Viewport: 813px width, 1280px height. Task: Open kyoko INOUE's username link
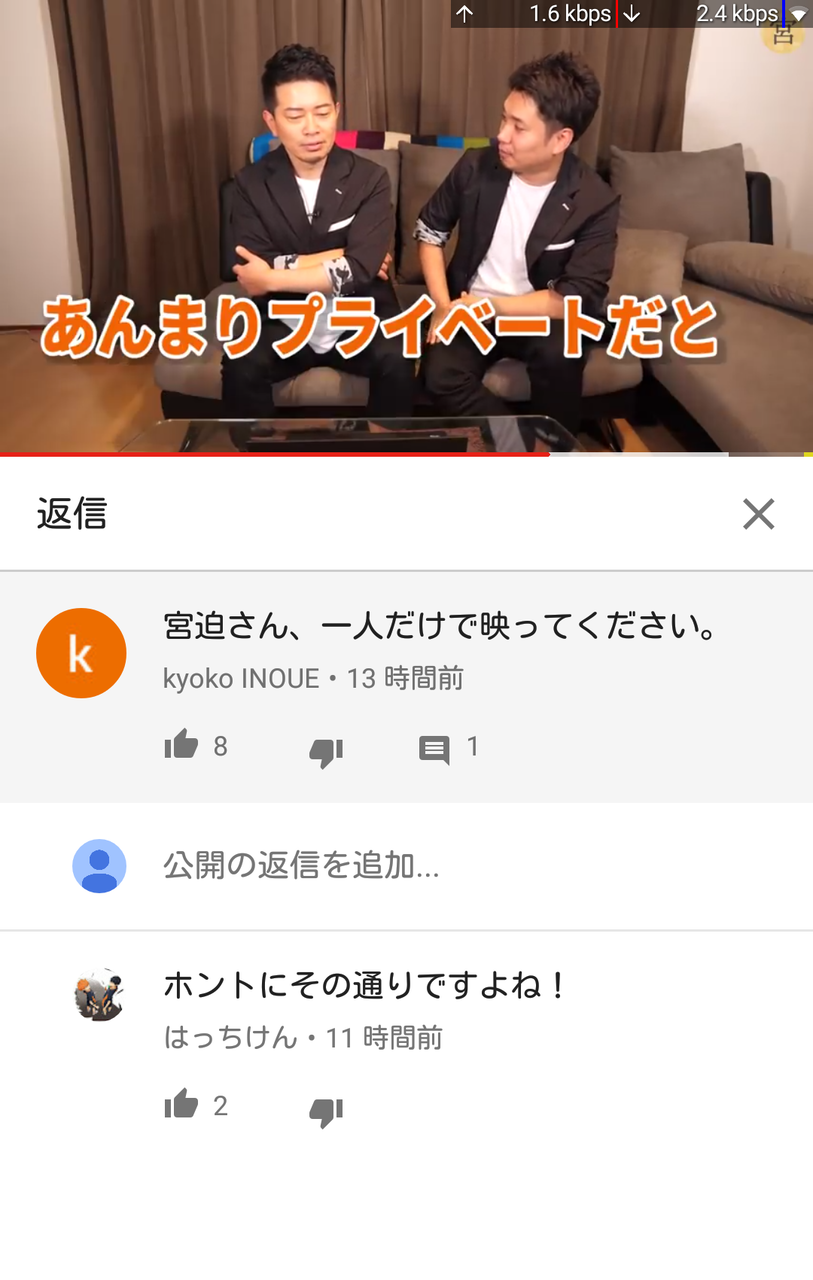(x=241, y=679)
